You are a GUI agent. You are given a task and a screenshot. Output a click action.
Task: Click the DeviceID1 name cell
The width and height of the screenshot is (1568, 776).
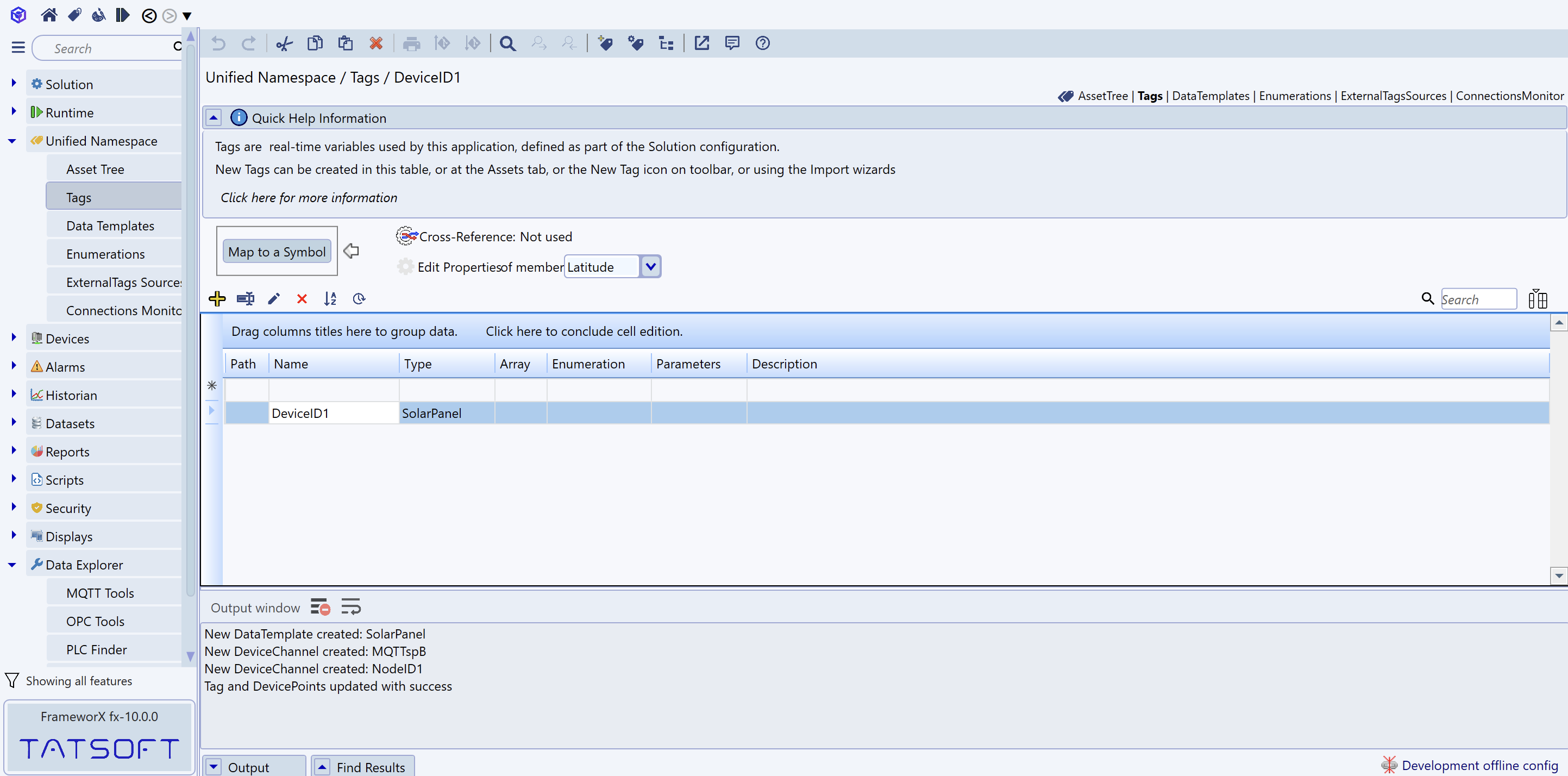334,413
